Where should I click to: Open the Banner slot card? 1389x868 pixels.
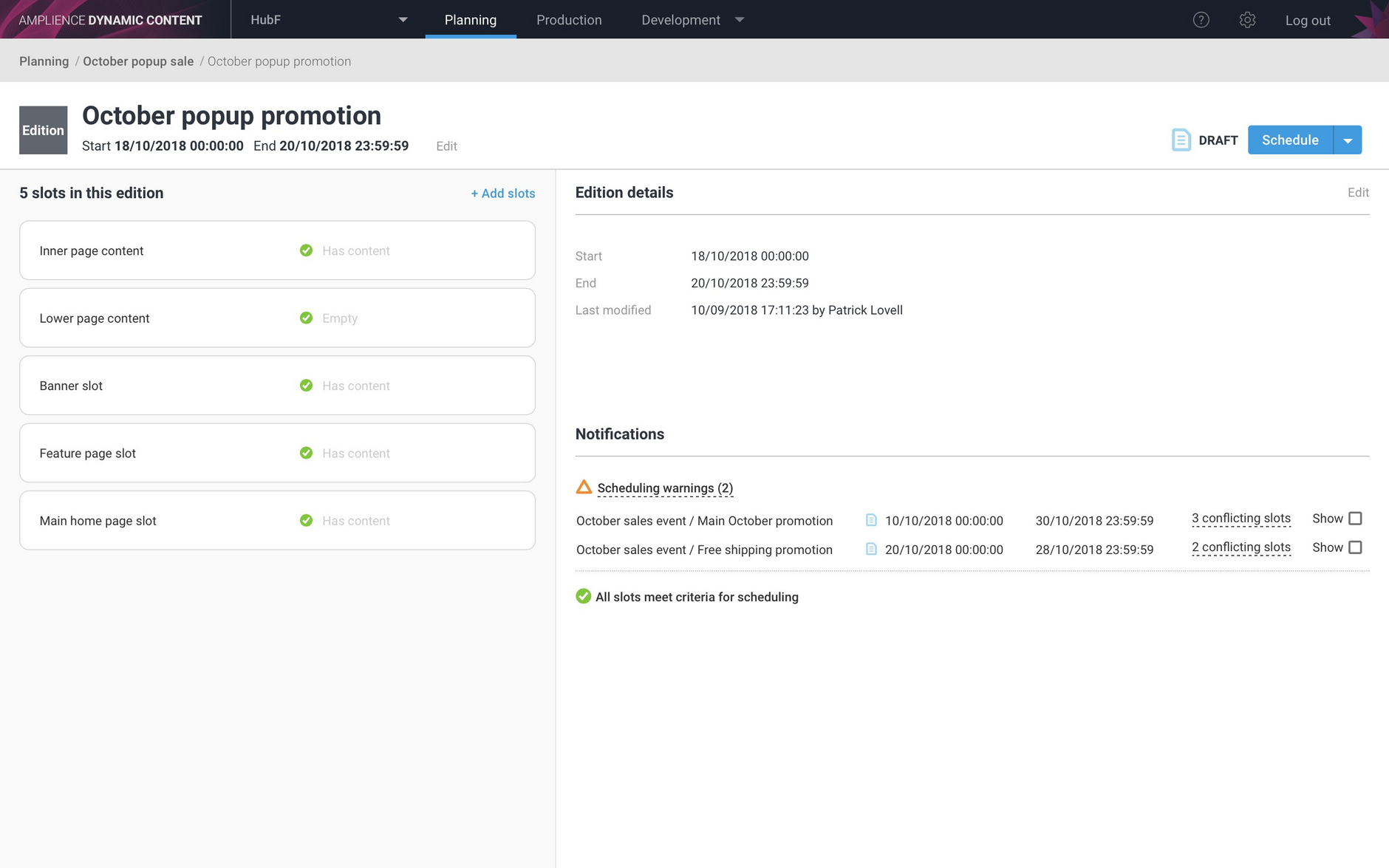pyautogui.click(x=277, y=386)
